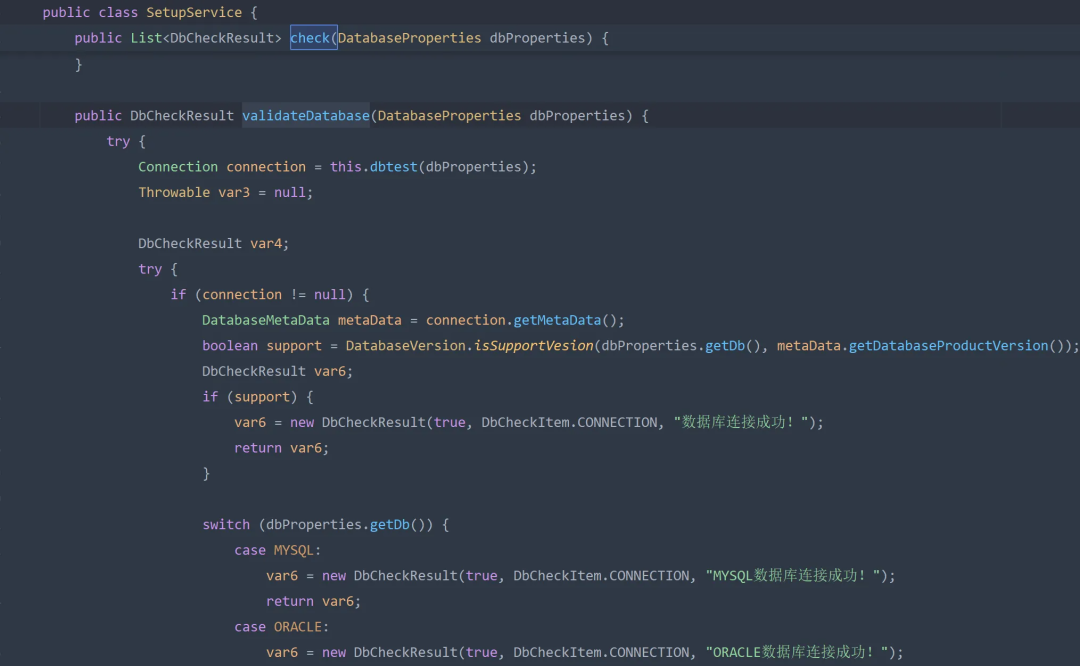Click DatabaseProperties in the validateDatabase signature
The height and width of the screenshot is (666, 1080).
[x=449, y=116]
